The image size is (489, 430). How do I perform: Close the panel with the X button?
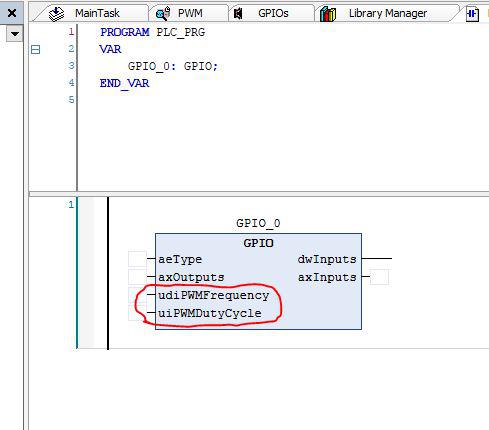click(12, 13)
